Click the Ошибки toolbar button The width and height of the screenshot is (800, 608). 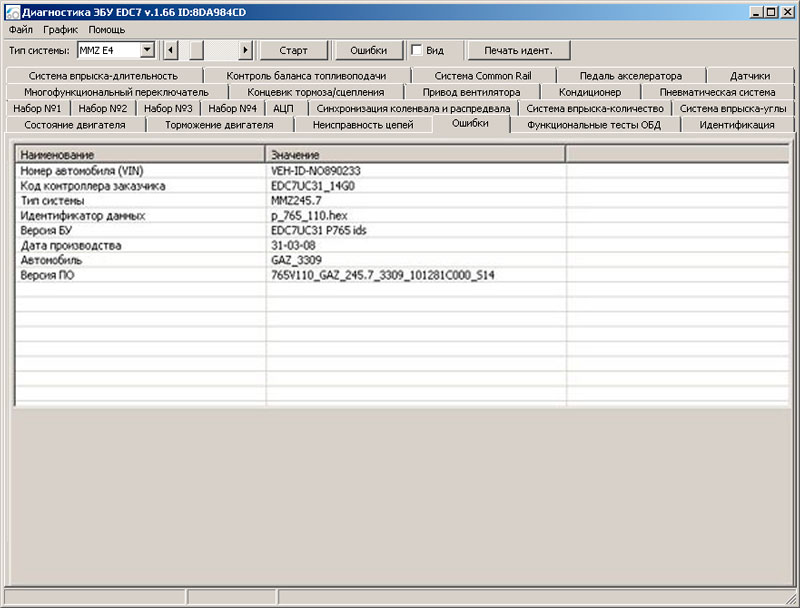pyautogui.click(x=367, y=50)
